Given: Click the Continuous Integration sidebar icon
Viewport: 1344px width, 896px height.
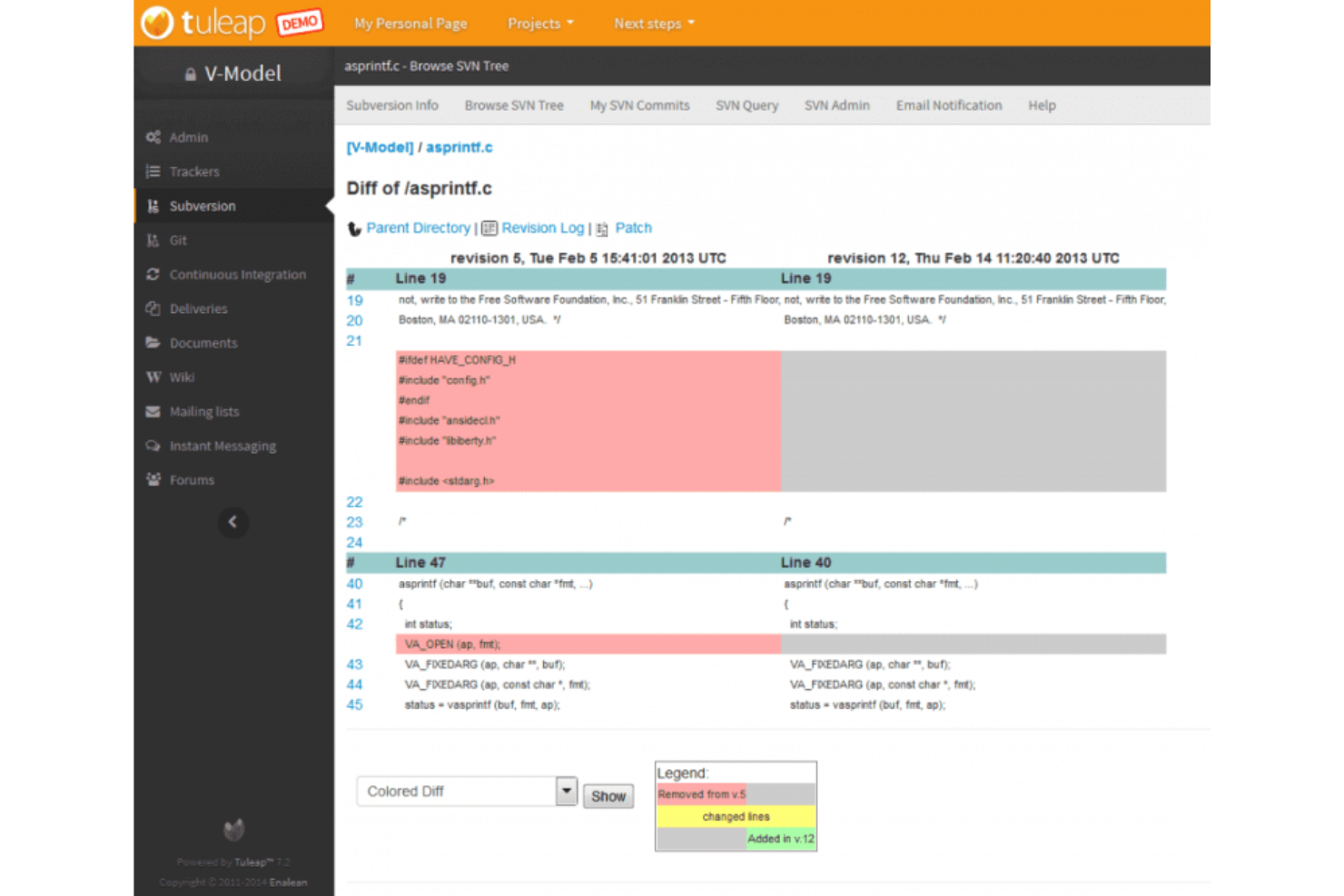Looking at the screenshot, I should (x=153, y=274).
